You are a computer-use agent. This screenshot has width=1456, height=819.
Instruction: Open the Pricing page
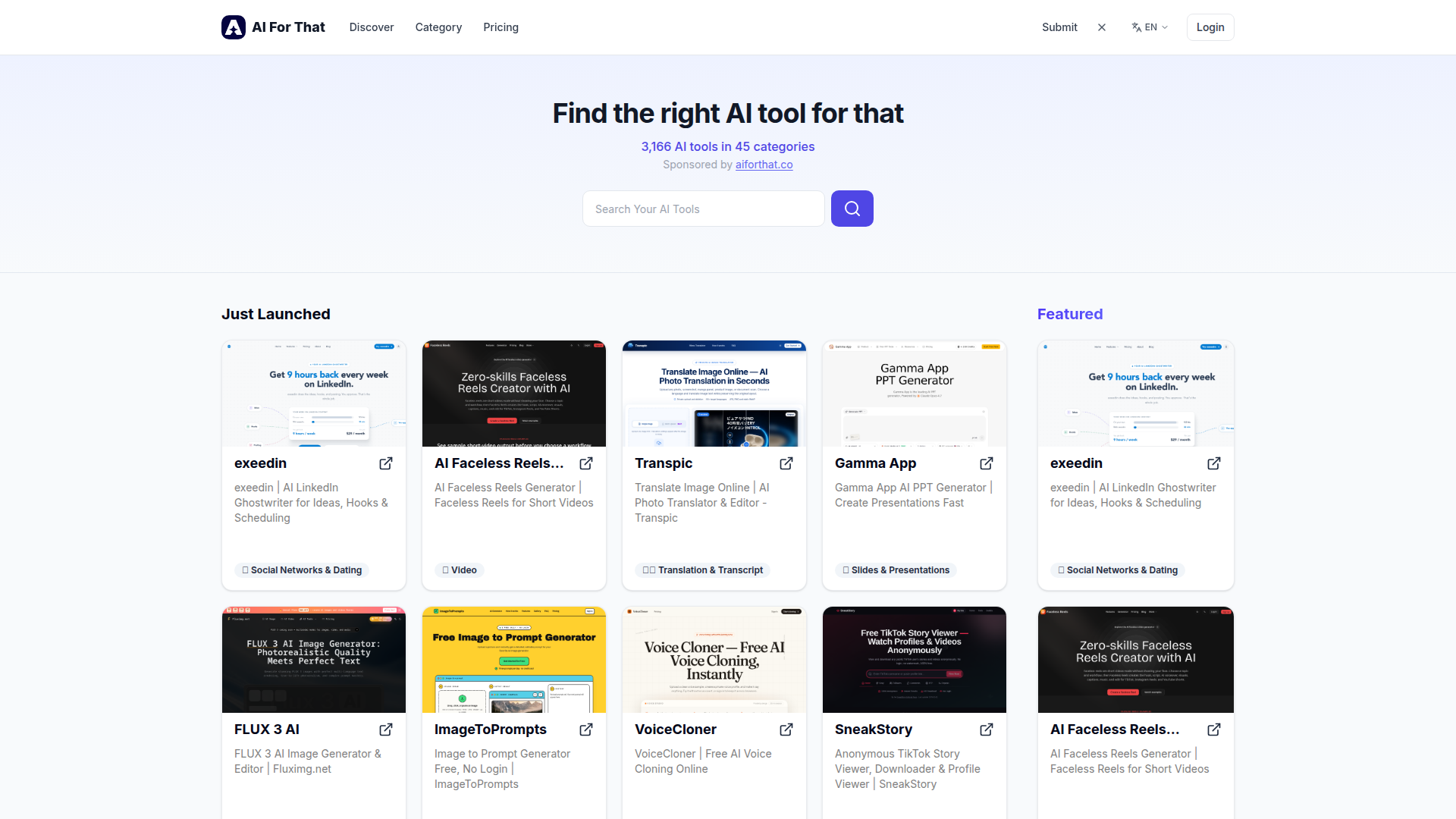coord(501,27)
